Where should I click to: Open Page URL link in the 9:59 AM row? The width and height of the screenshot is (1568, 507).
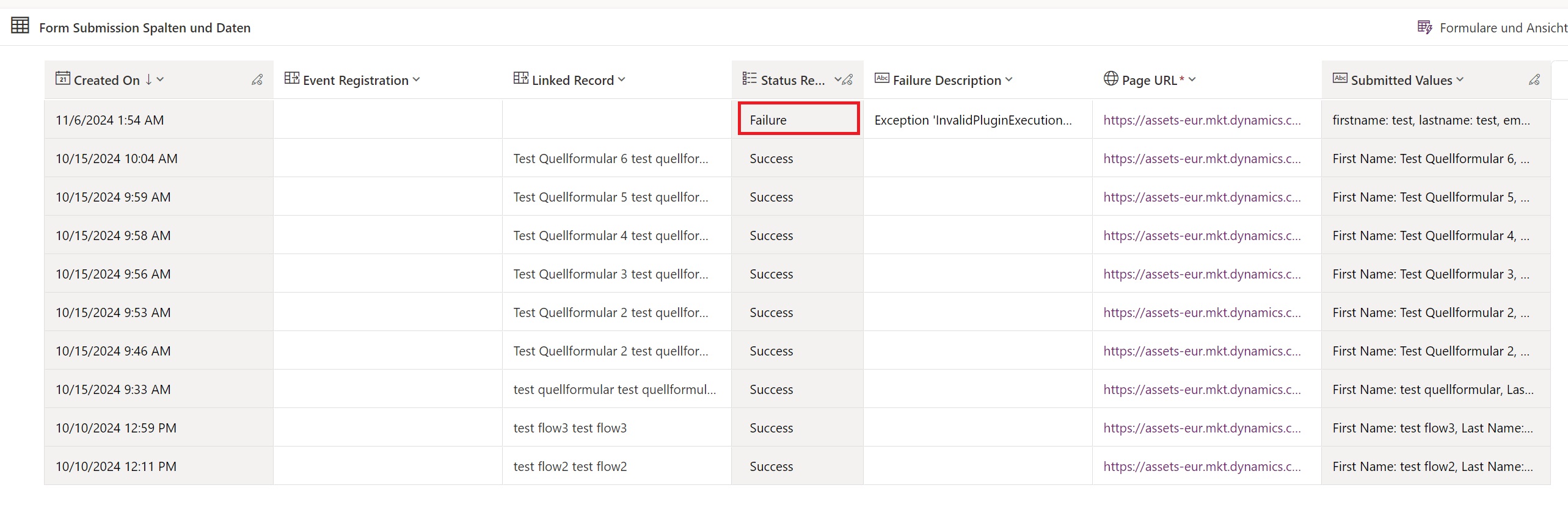(x=1202, y=197)
